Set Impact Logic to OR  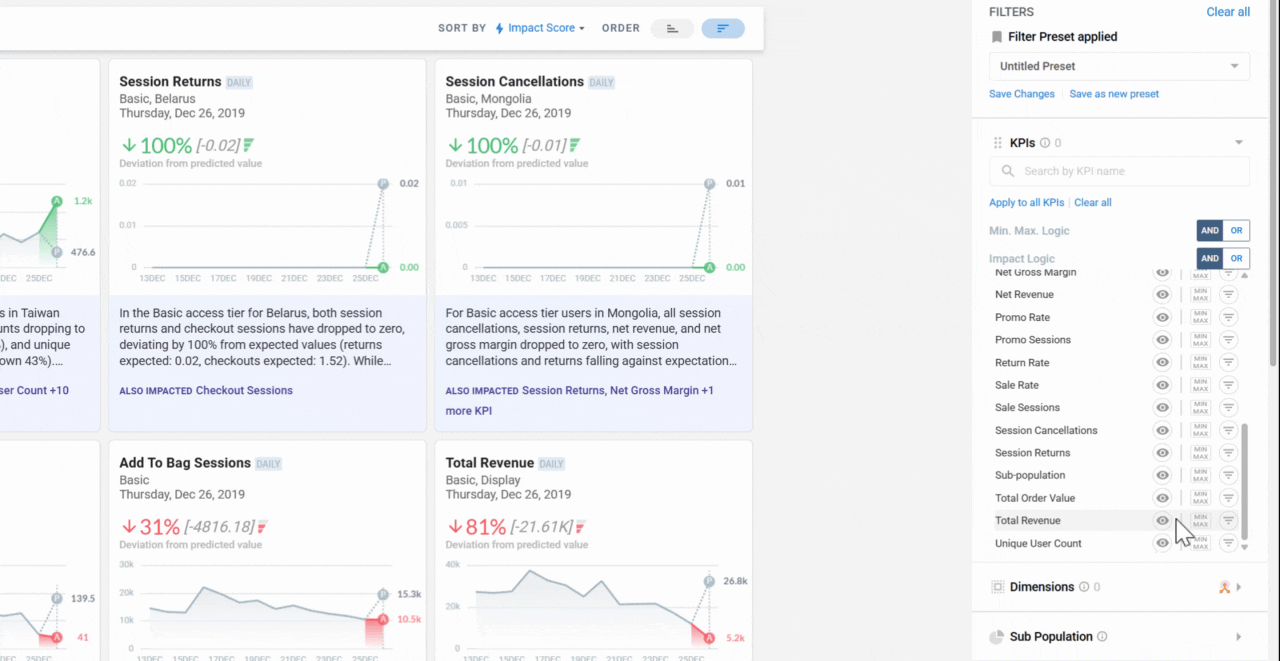pos(1236,258)
